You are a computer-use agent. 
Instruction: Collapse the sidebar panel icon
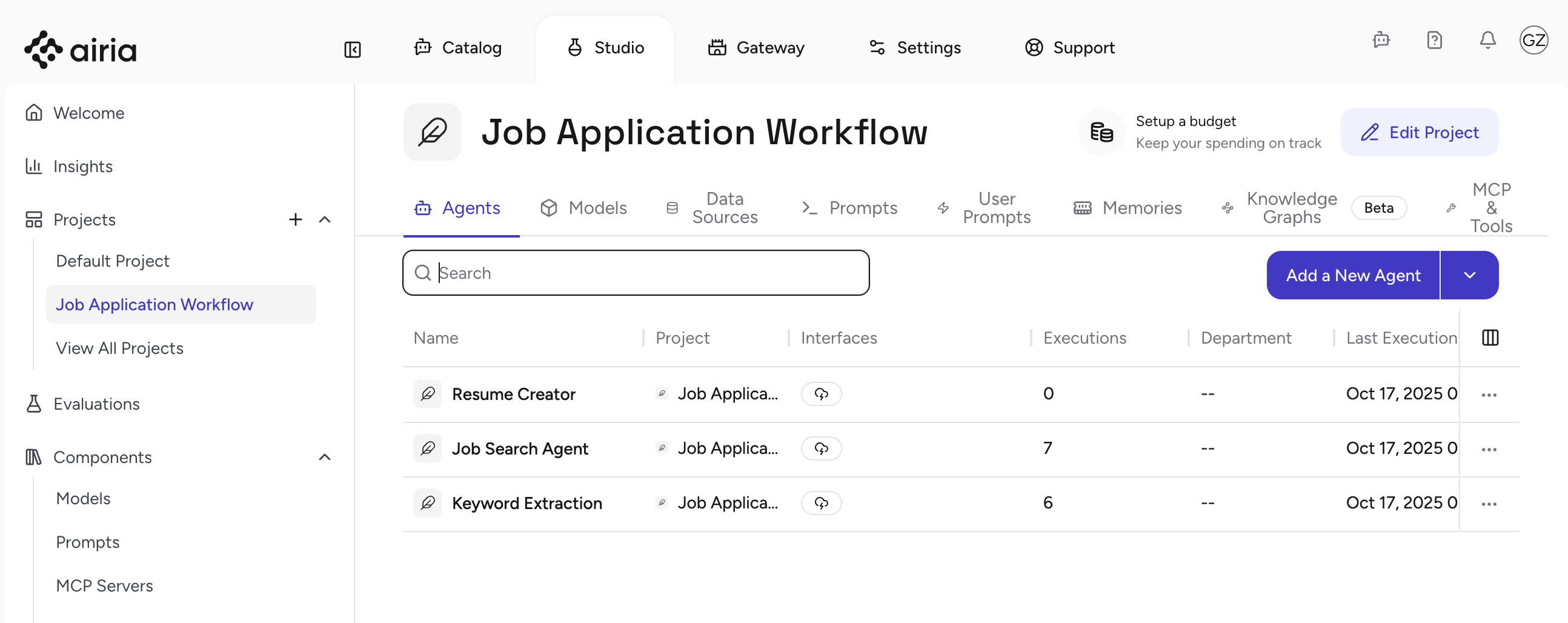point(353,49)
